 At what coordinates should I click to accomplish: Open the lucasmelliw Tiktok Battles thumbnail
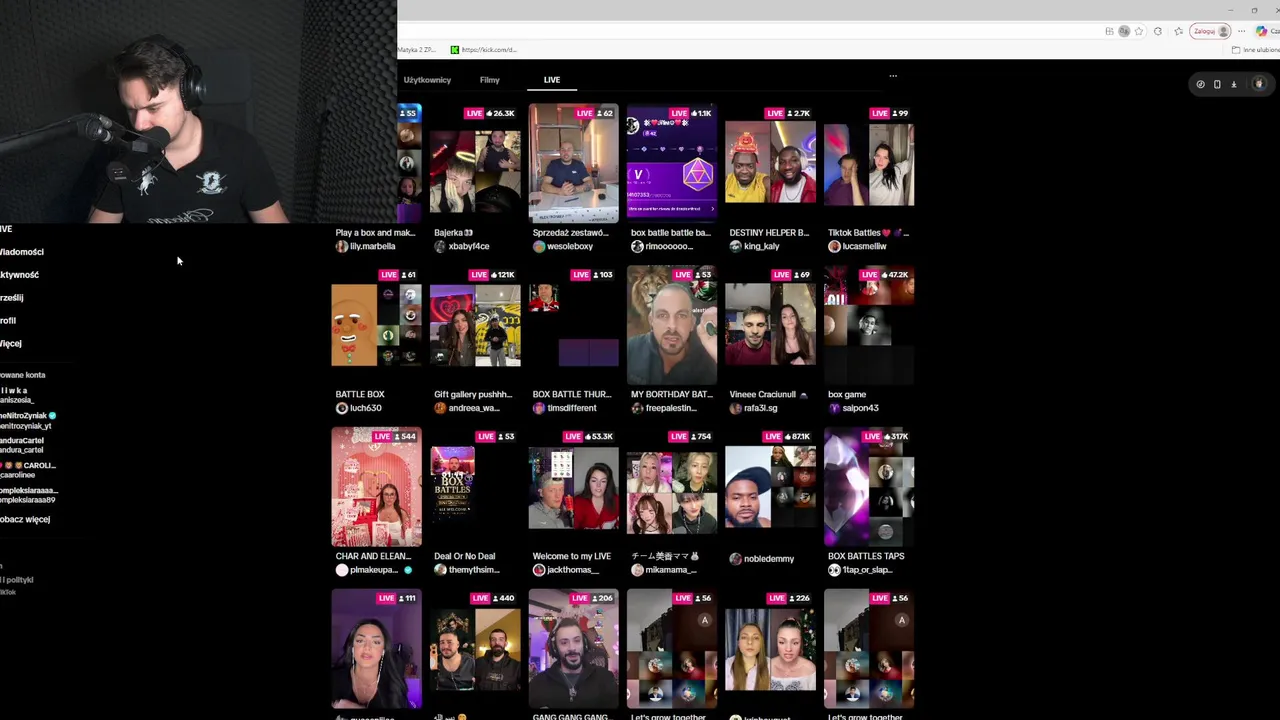click(x=869, y=164)
